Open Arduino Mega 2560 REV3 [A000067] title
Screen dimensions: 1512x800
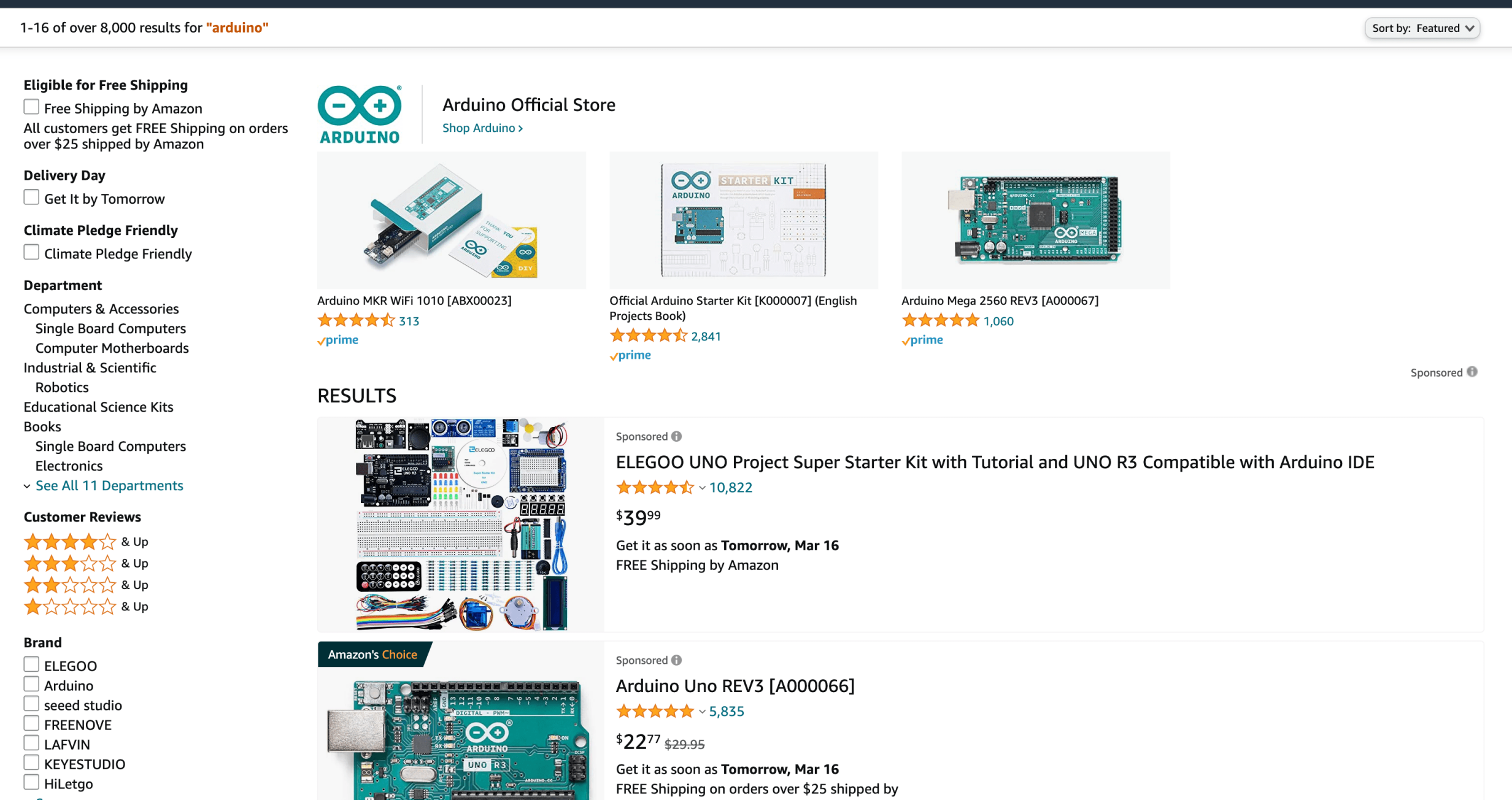[x=1000, y=301]
